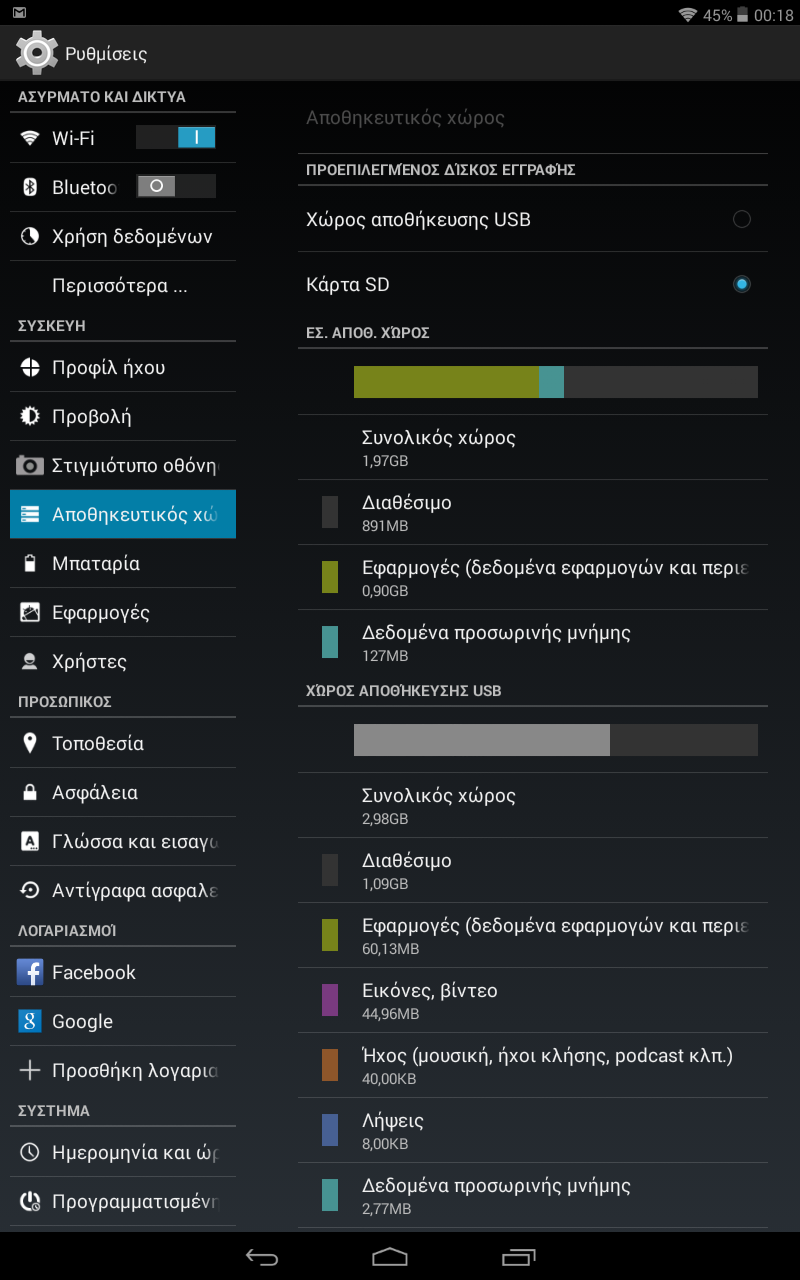
Task: Turn on the Bluetooth switch
Action: (176, 186)
